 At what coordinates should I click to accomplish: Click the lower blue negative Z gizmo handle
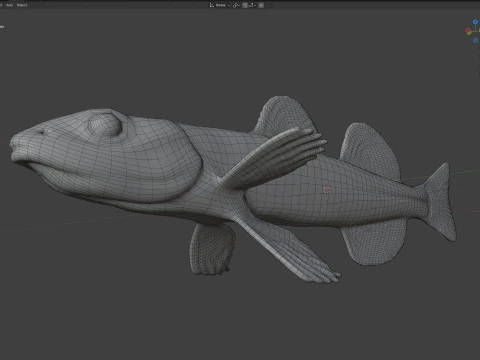tap(475, 40)
